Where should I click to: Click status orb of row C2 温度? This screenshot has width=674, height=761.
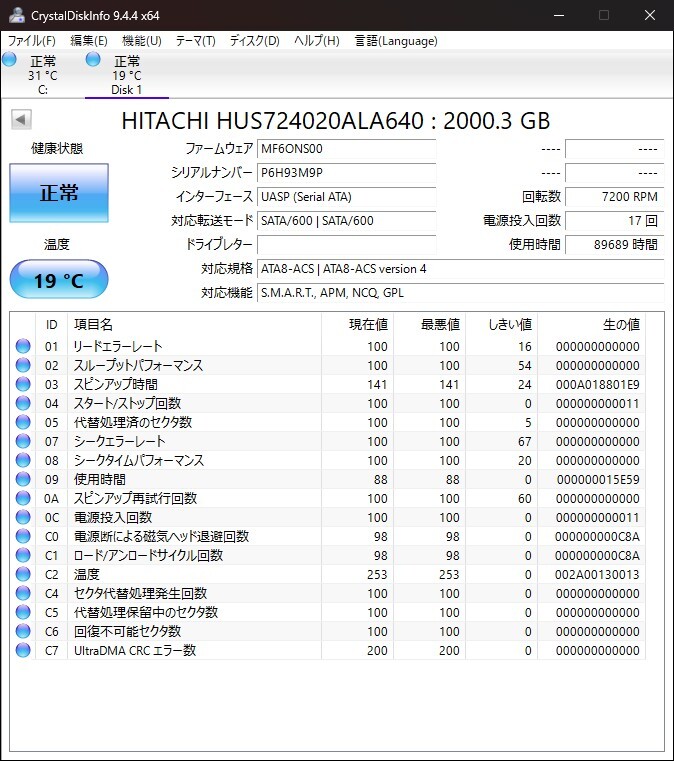coord(23,574)
